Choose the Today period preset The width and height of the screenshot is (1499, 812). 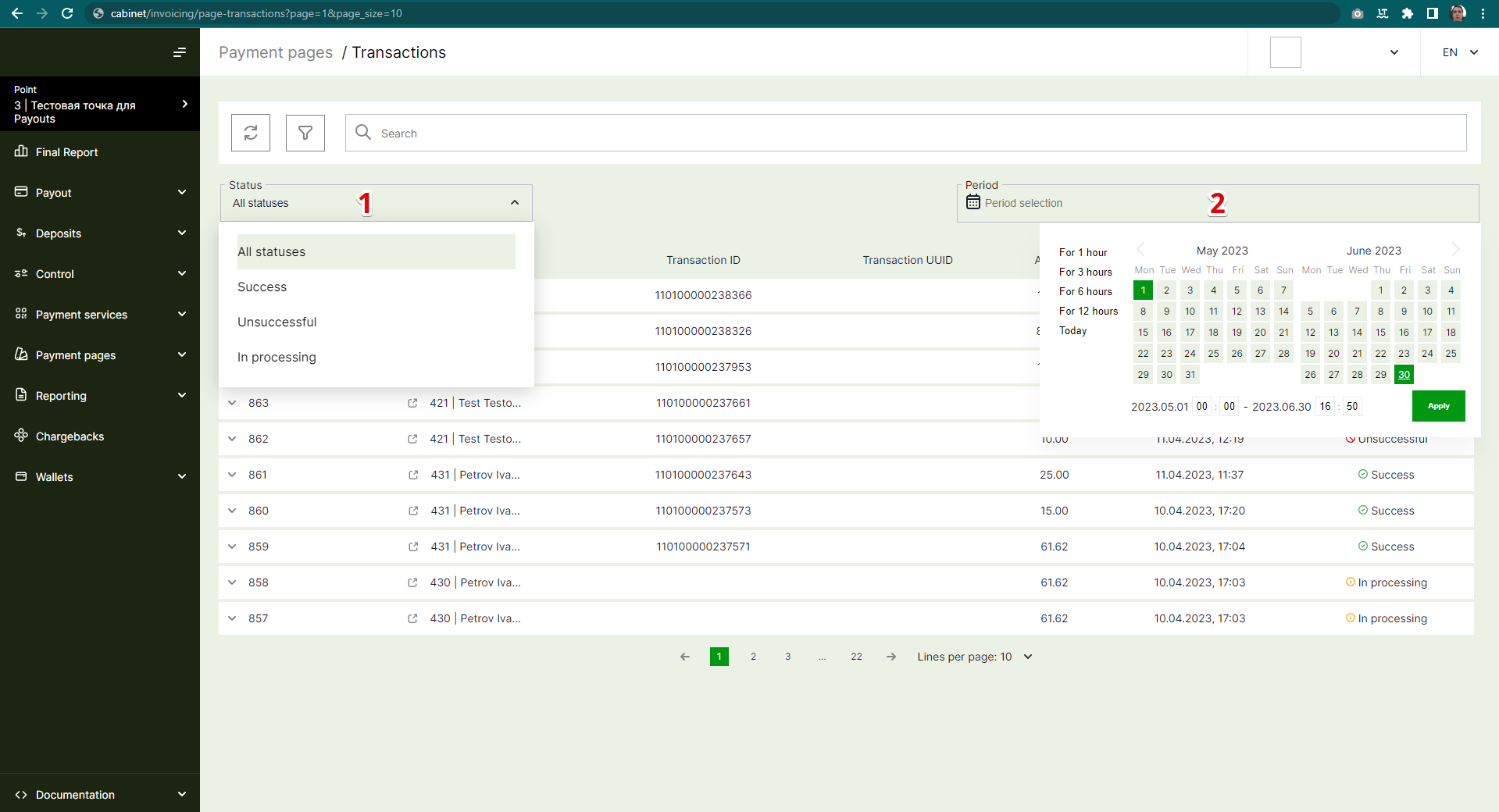click(1072, 330)
